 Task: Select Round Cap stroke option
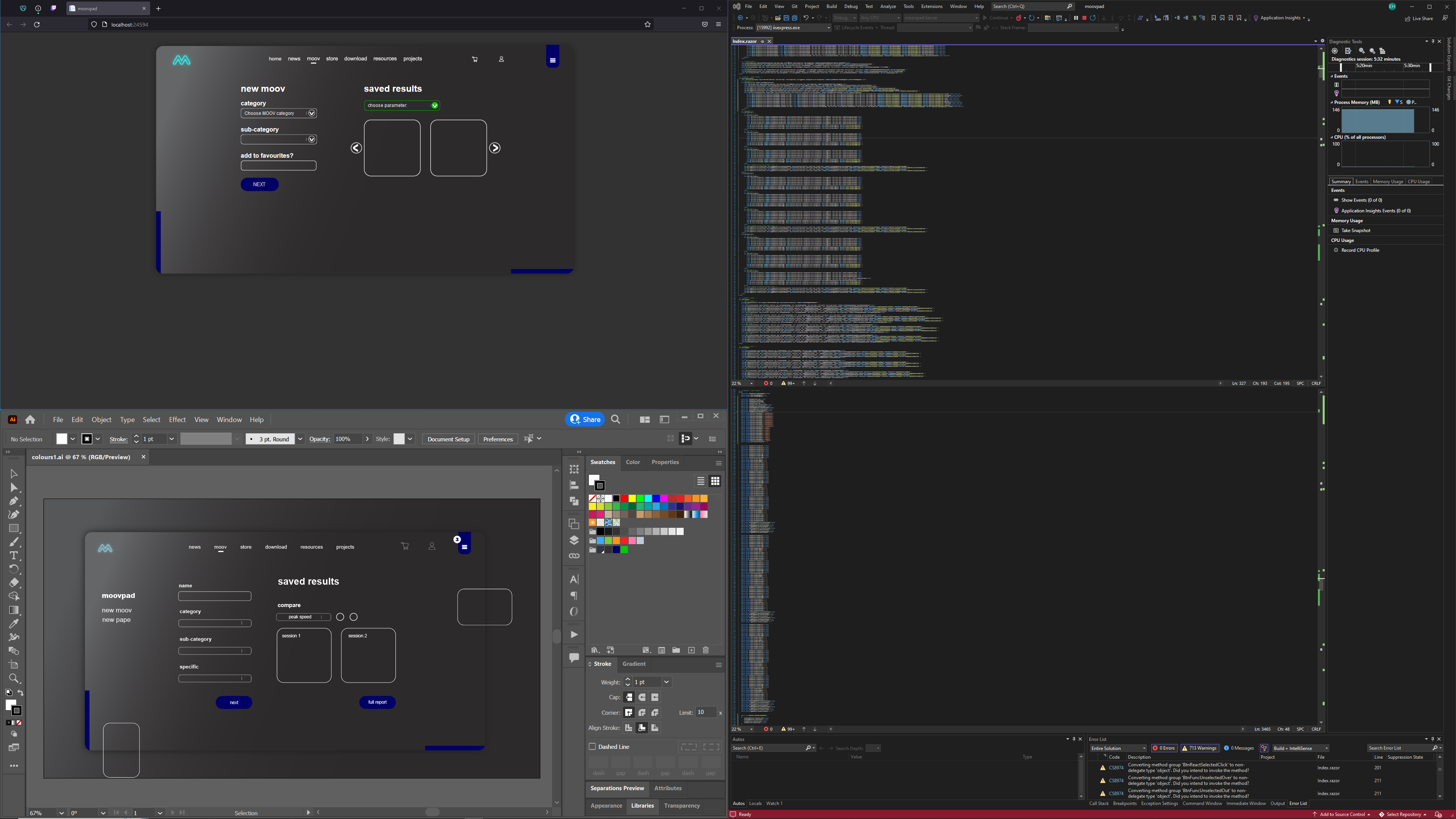pos(642,698)
